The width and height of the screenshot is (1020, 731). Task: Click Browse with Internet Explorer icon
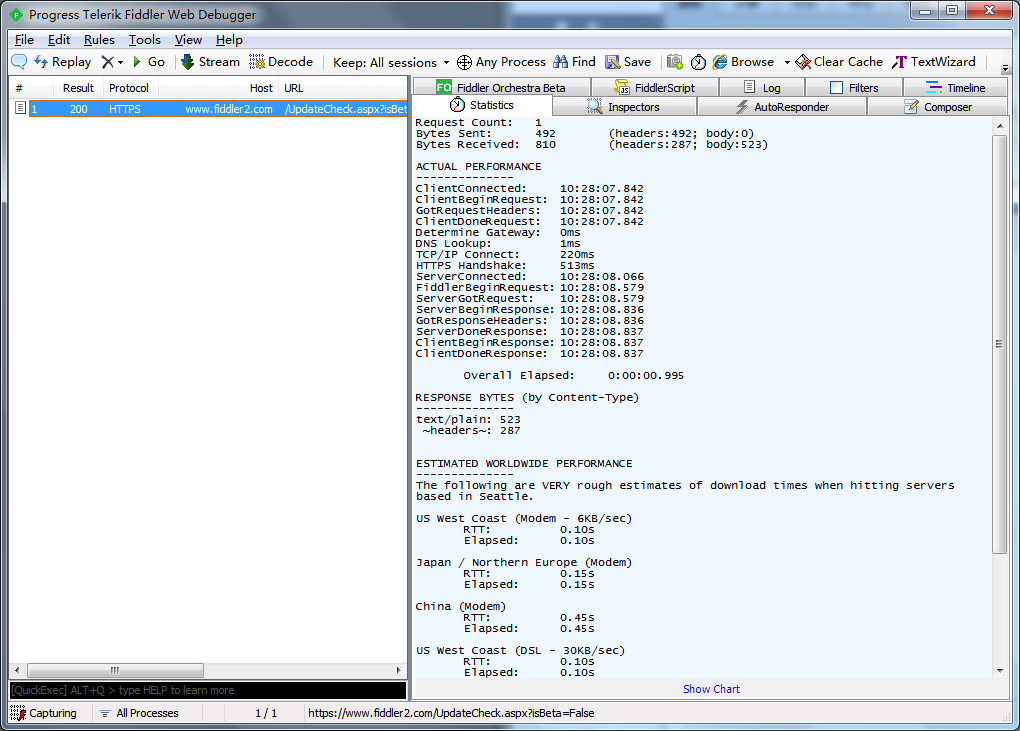coord(743,62)
